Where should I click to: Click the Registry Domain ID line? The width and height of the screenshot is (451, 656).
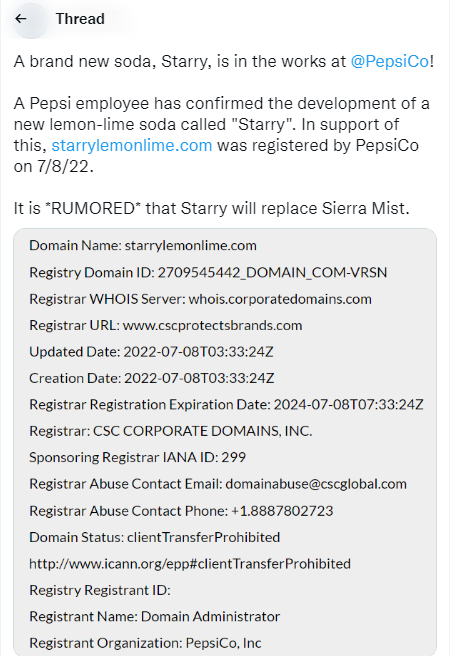(208, 272)
